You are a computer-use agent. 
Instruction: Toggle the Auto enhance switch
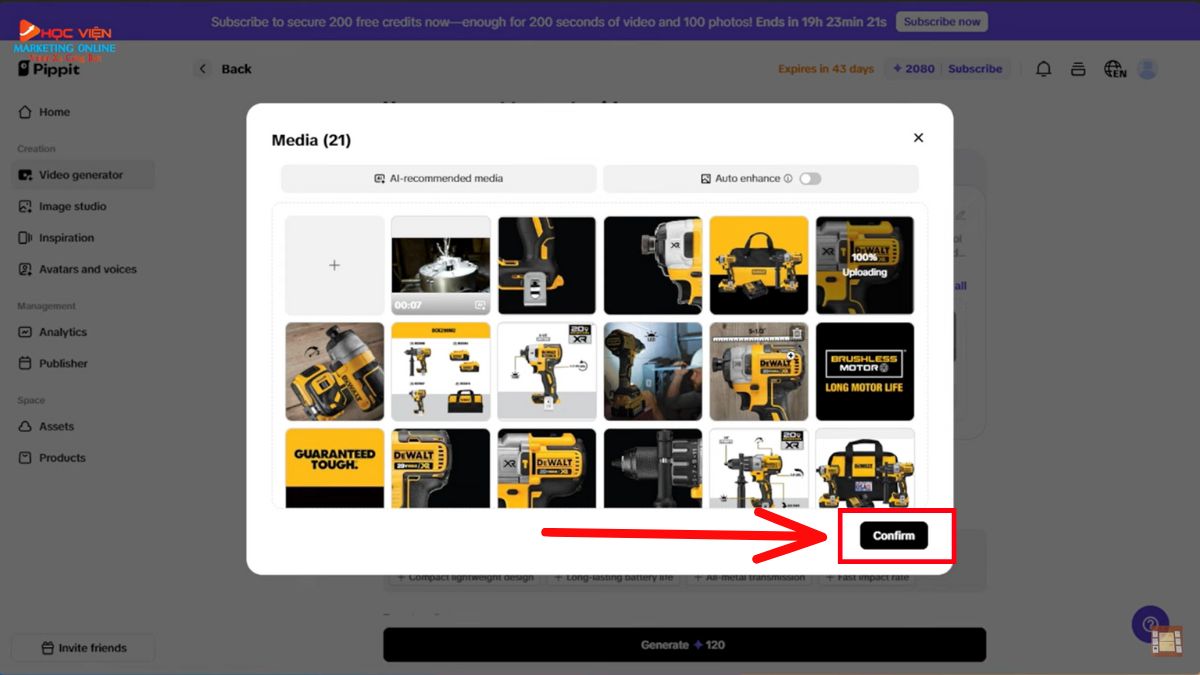click(x=810, y=179)
